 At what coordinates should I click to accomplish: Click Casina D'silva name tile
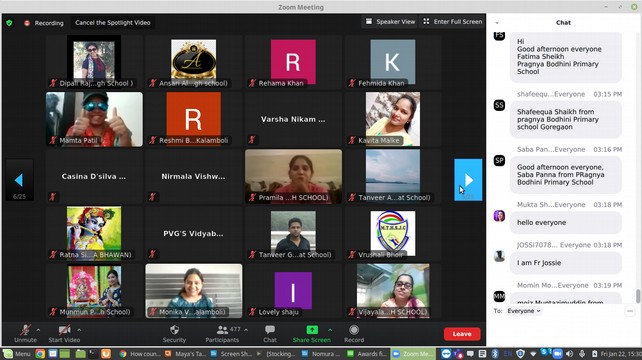tap(94, 177)
